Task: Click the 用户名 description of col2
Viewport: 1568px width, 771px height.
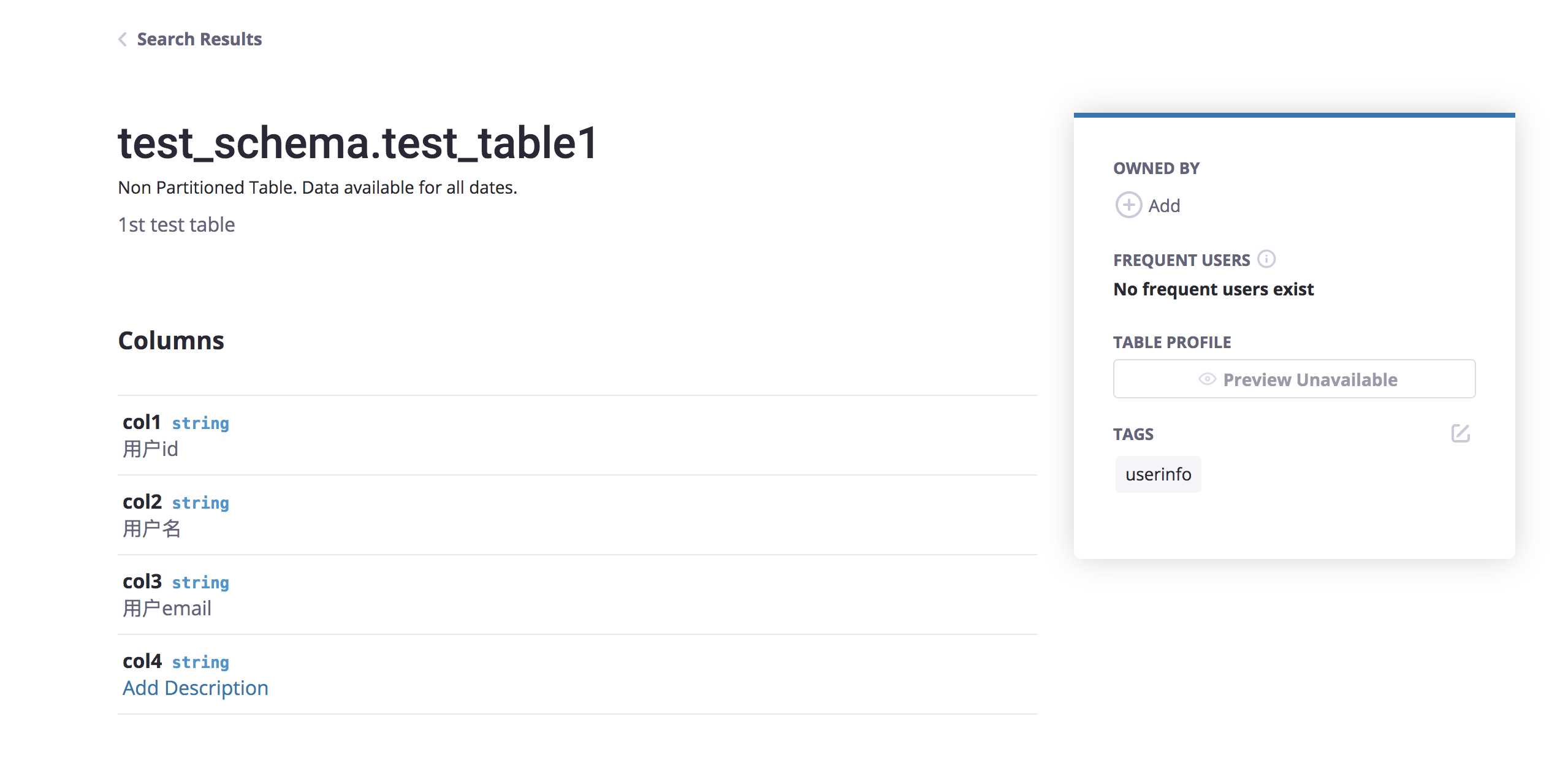Action: point(151,528)
